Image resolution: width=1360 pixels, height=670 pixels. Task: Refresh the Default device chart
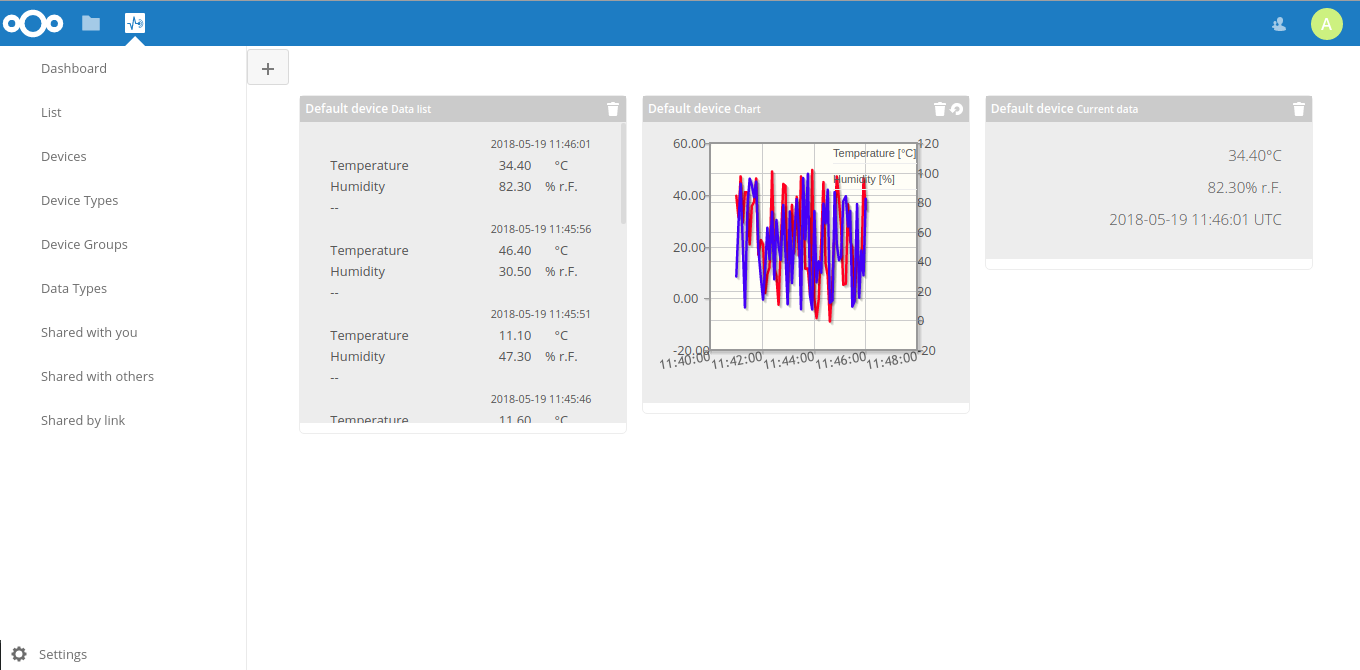(x=956, y=109)
